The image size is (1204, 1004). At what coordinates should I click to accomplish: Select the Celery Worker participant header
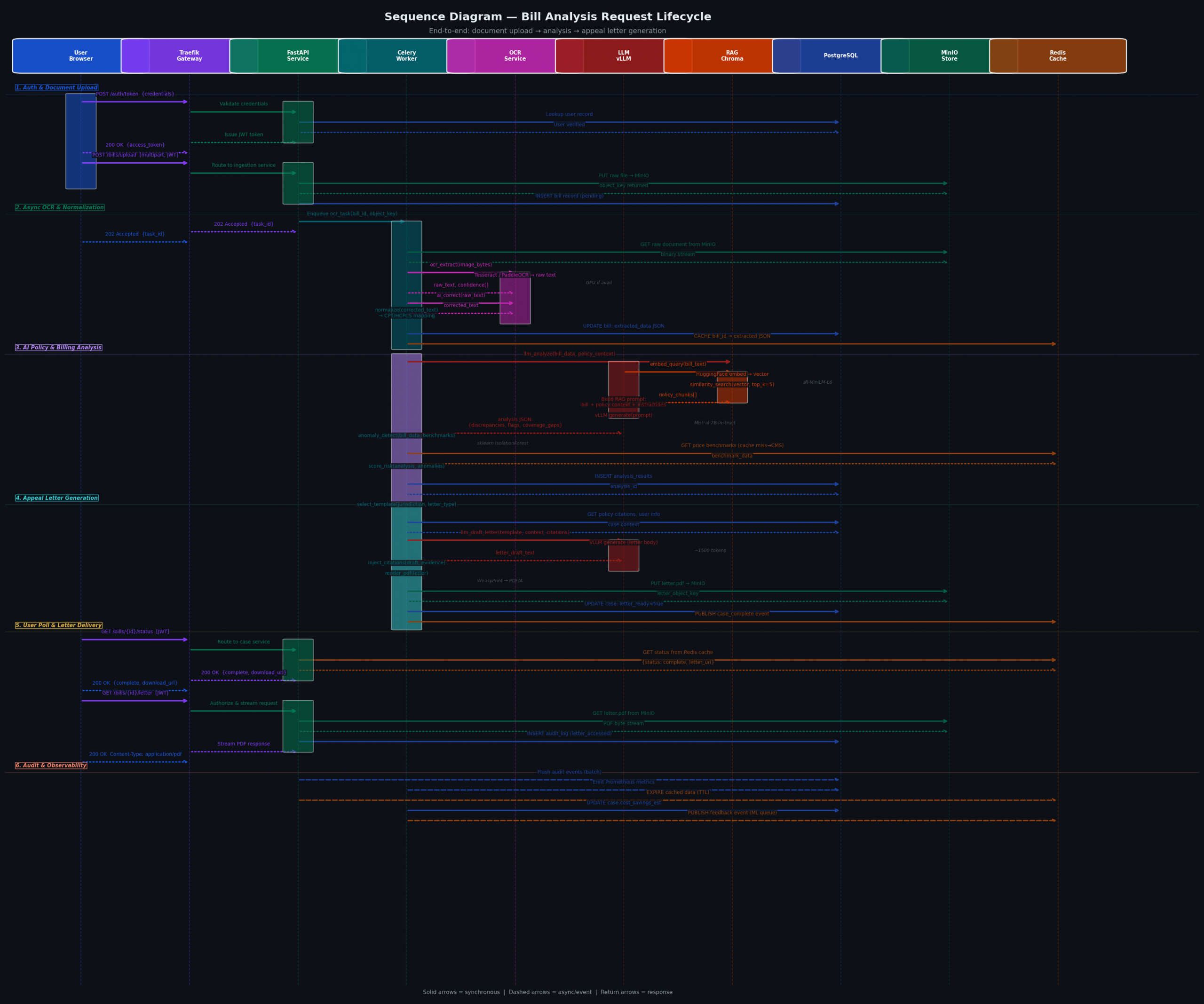tap(406, 55)
